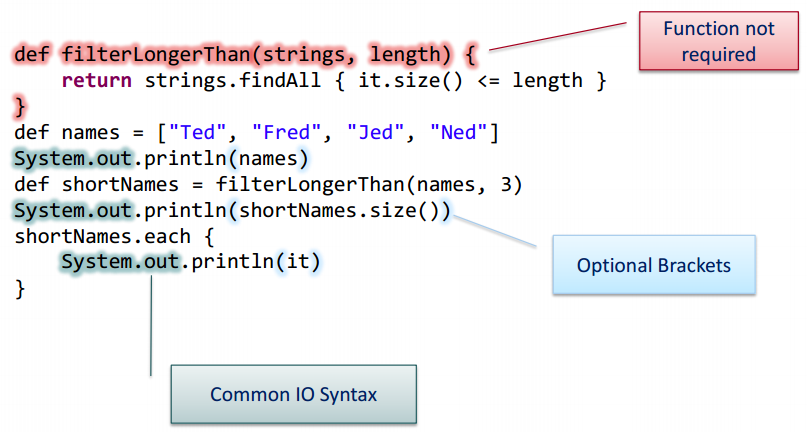Click 'filterLongerThan(names, 3)' call
This screenshot has width=807, height=432.
point(369,184)
